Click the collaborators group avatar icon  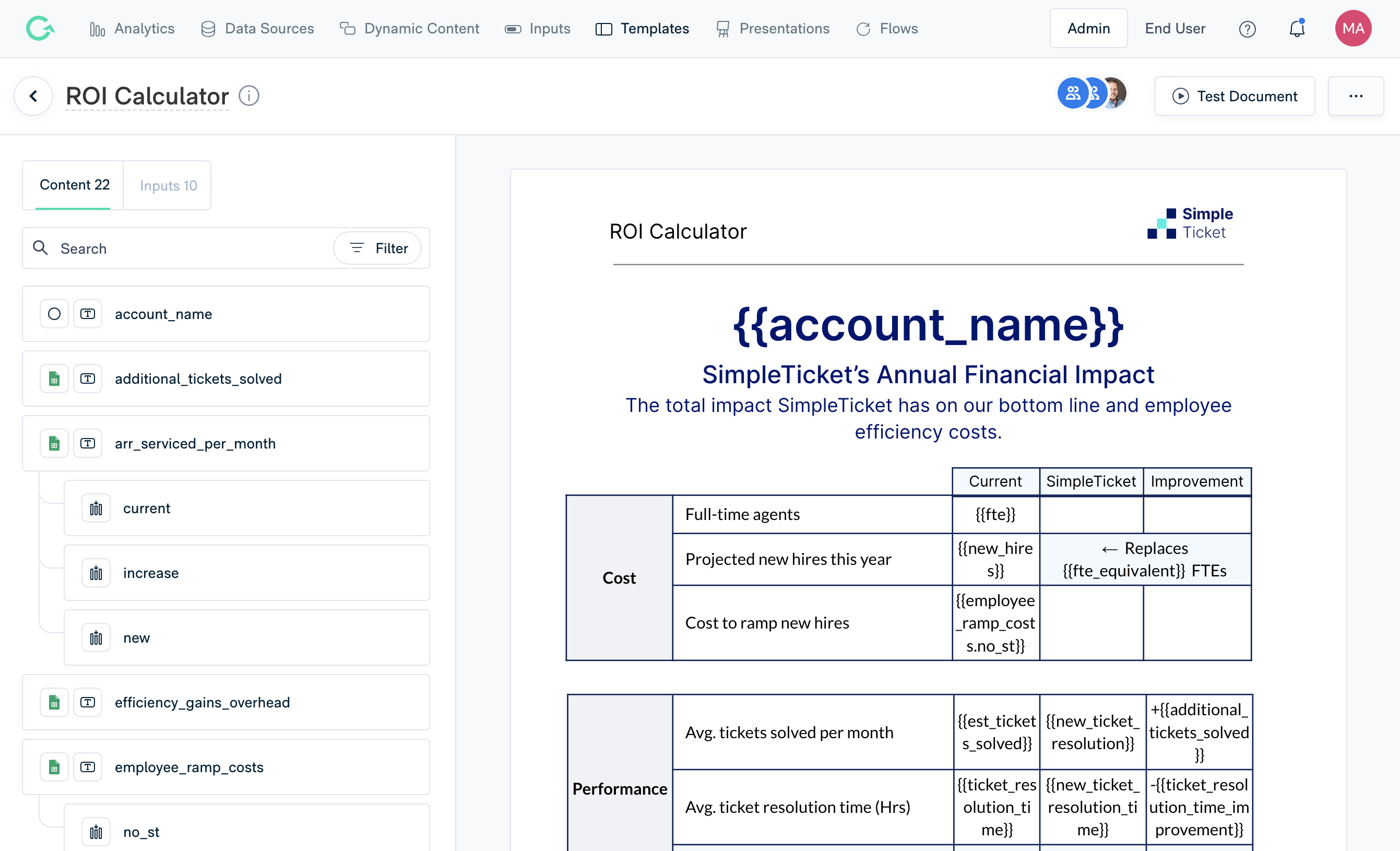[x=1073, y=93]
